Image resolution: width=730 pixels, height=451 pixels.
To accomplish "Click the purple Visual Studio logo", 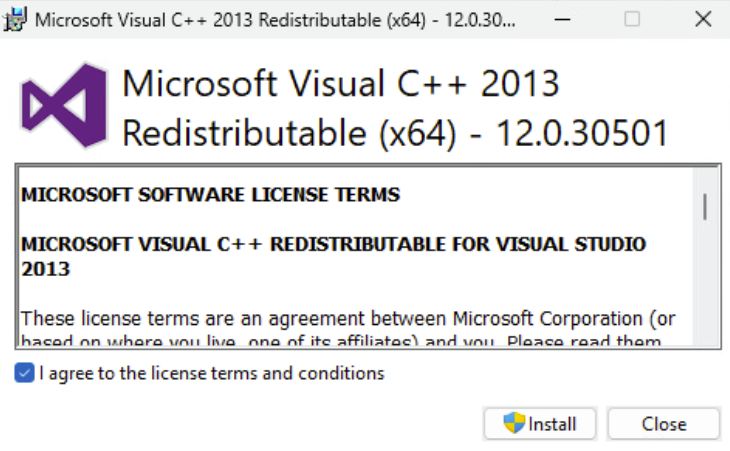I will [x=62, y=107].
